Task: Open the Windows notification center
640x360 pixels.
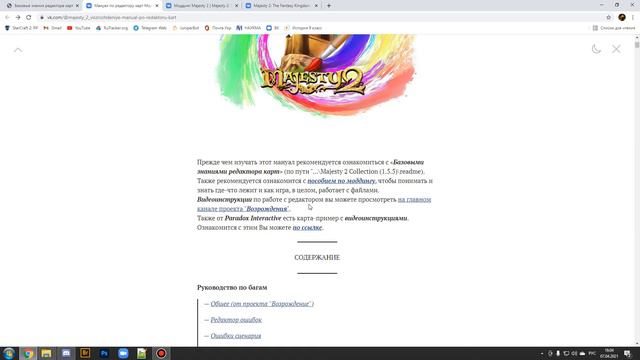Action: click(628, 353)
